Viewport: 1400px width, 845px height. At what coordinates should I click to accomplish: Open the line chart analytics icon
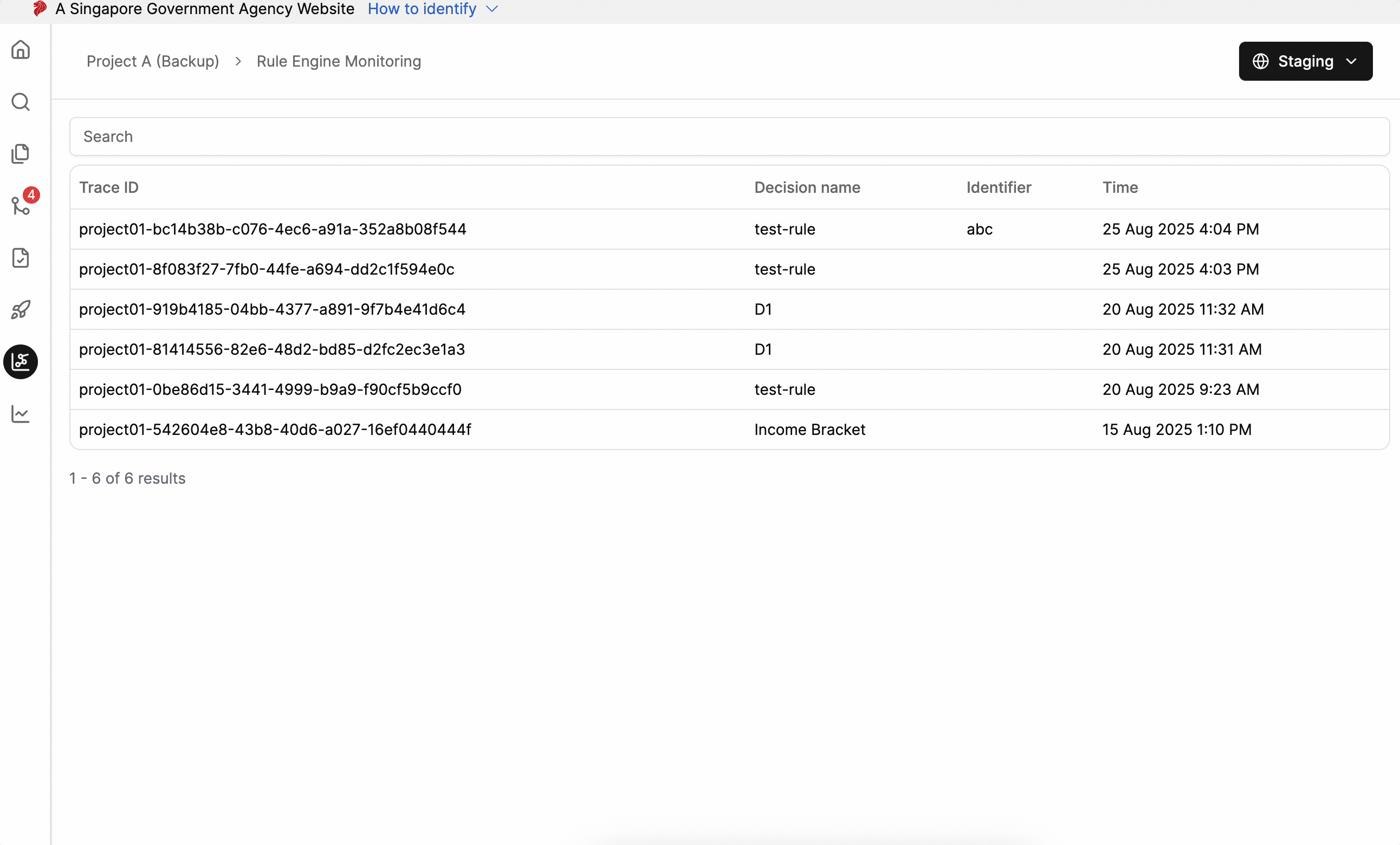pos(21,414)
